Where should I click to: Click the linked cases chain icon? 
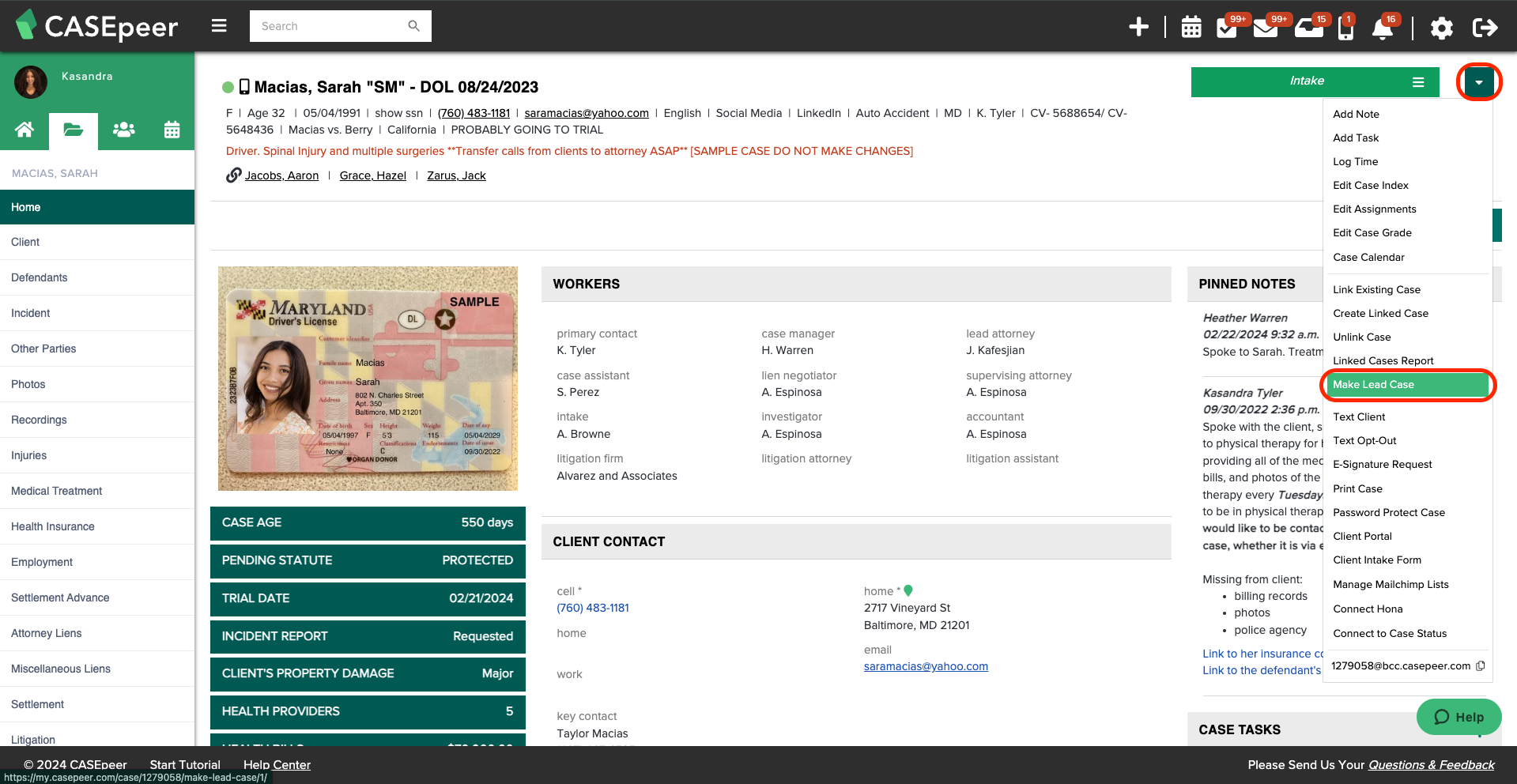(x=233, y=175)
